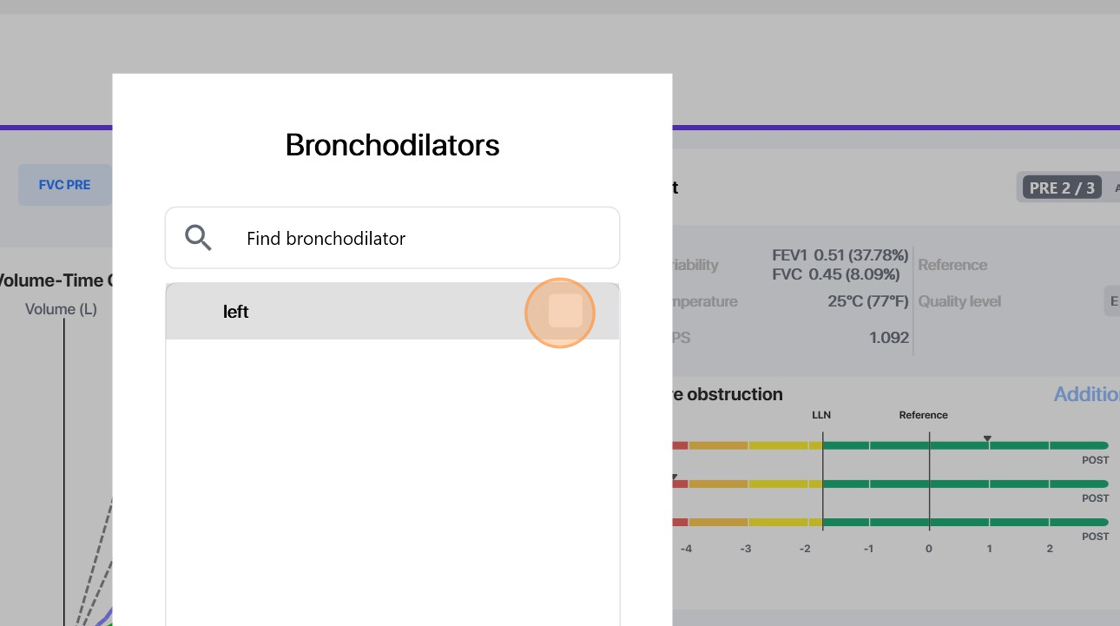This screenshot has height=626, width=1120.
Task: Select the 'left' bronchodilator list row
Action: tap(392, 312)
